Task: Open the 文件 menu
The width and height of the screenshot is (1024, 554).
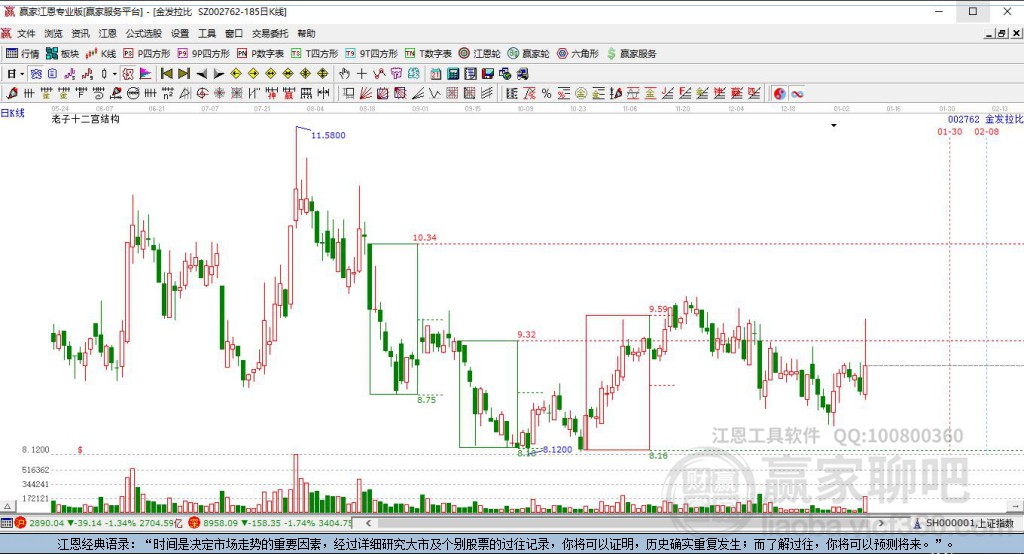Action: click(x=26, y=33)
